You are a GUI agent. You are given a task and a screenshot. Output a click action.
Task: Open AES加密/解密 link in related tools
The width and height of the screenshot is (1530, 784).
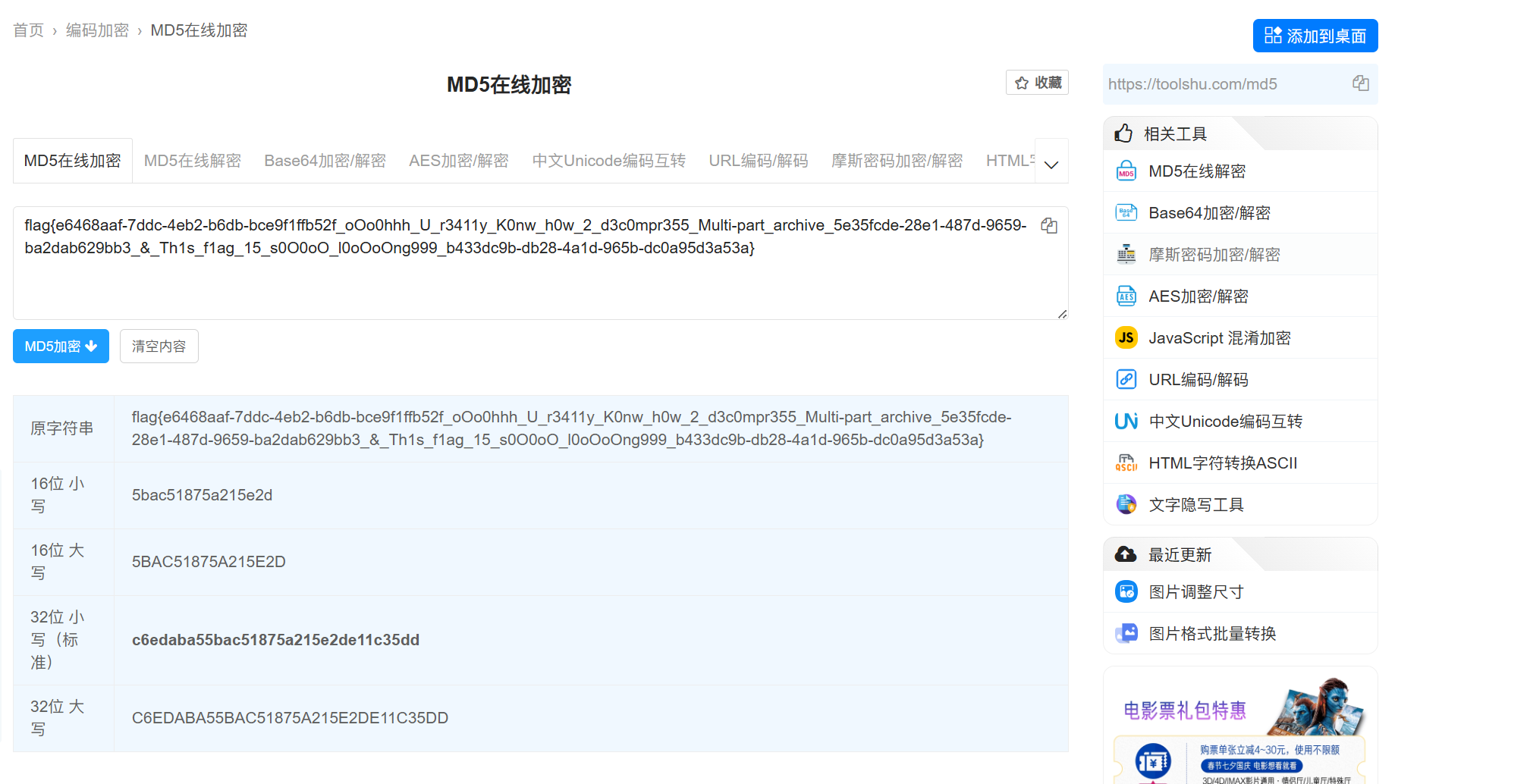(x=1199, y=296)
